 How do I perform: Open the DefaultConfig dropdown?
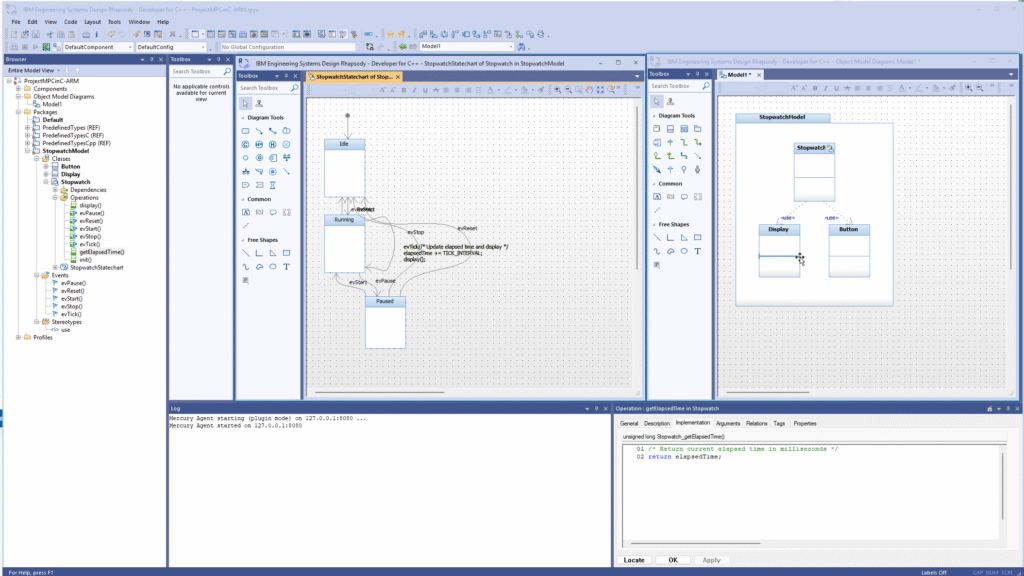202,47
